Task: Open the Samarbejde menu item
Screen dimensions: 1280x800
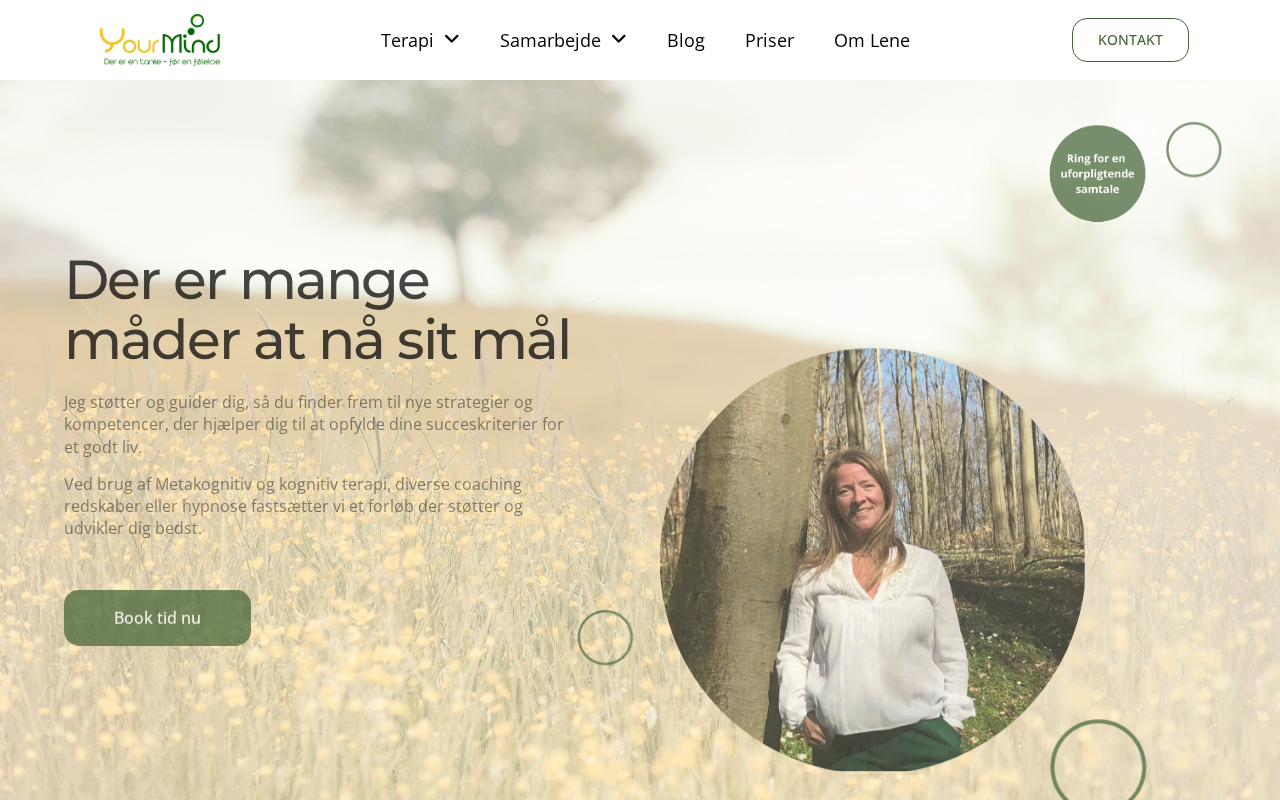Action: pyautogui.click(x=550, y=40)
